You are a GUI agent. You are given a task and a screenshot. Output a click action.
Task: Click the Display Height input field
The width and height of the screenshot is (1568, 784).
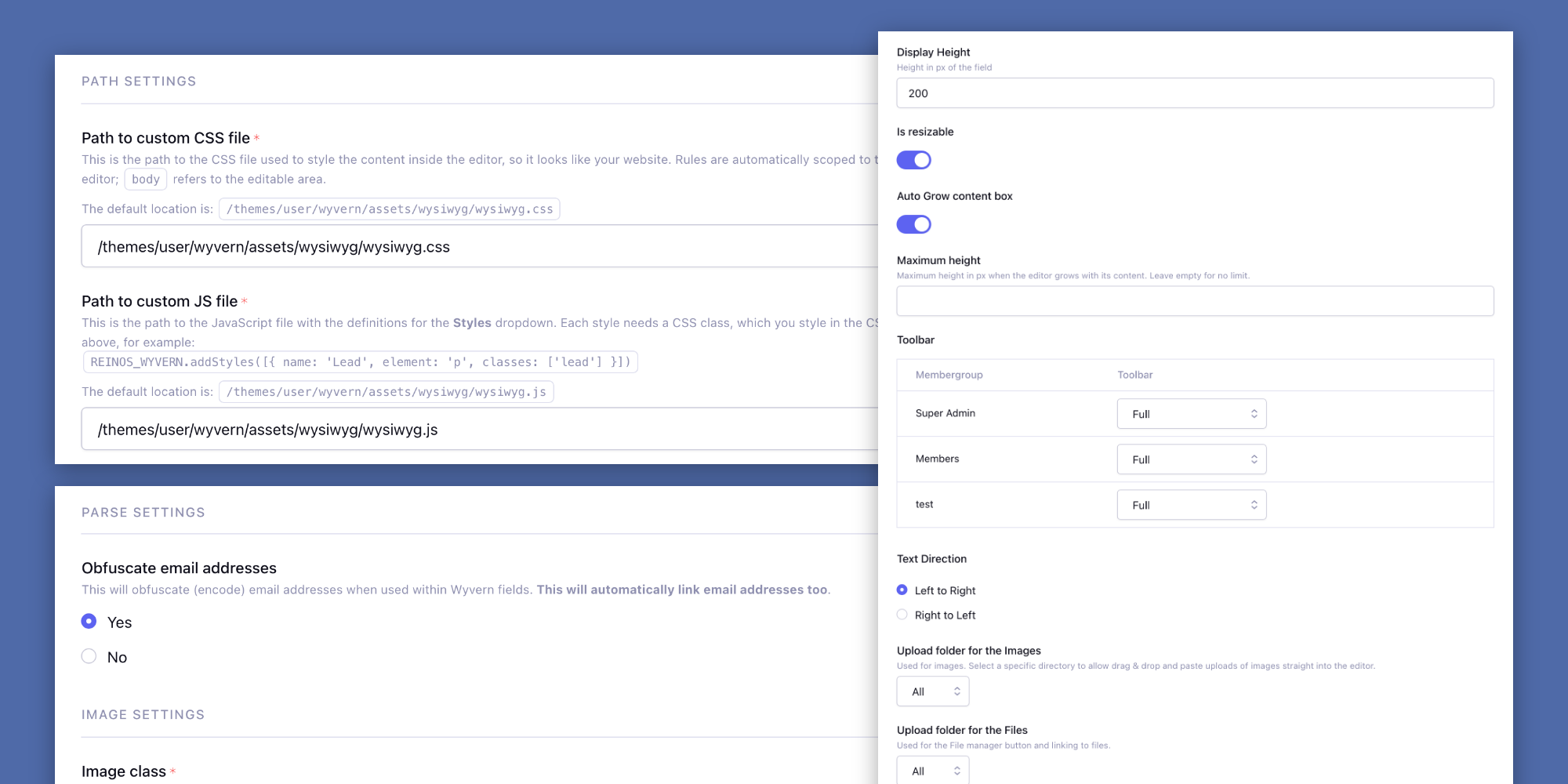point(1195,93)
